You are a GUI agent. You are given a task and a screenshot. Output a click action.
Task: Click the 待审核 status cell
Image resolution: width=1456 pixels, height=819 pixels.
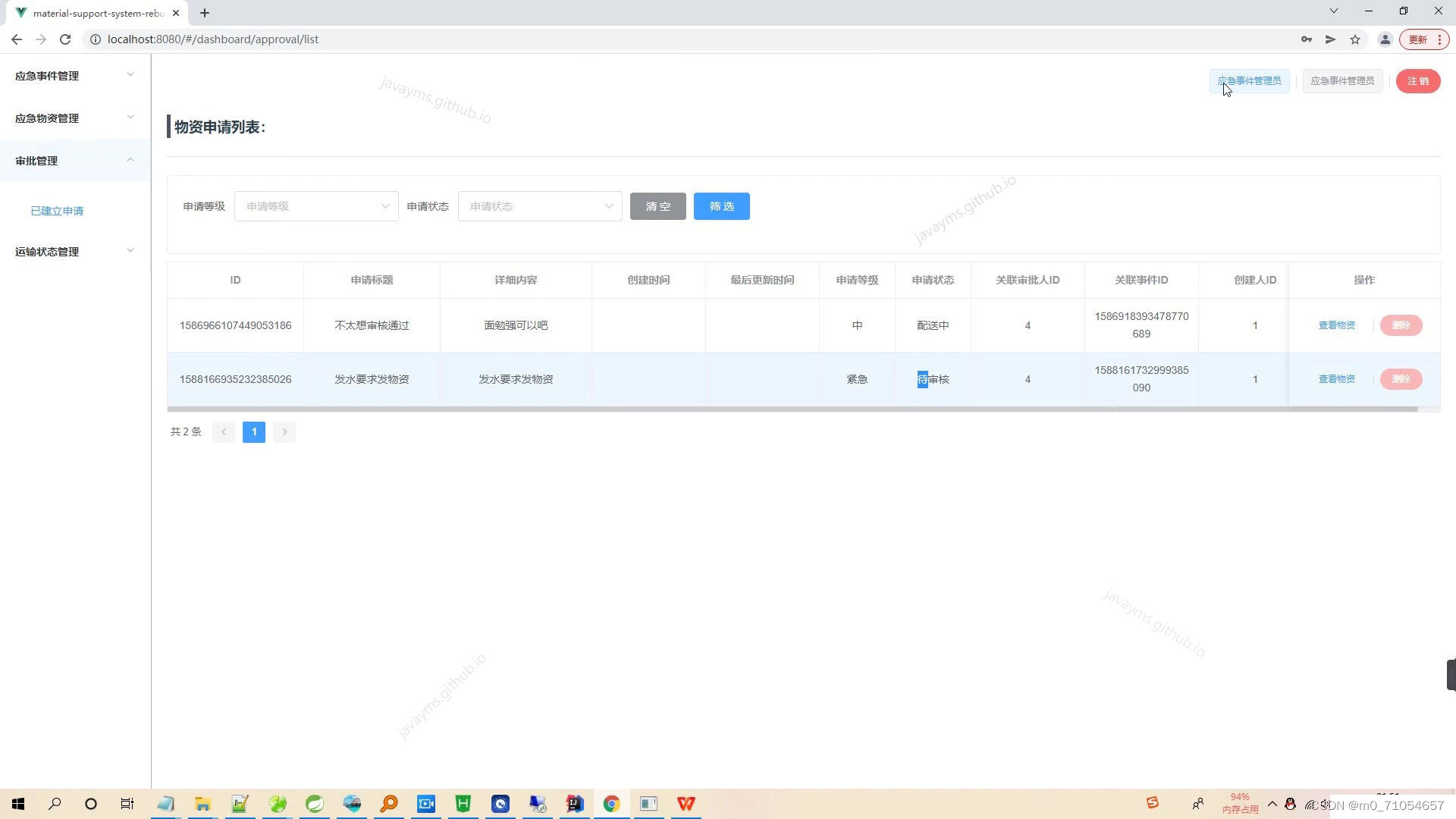click(933, 379)
